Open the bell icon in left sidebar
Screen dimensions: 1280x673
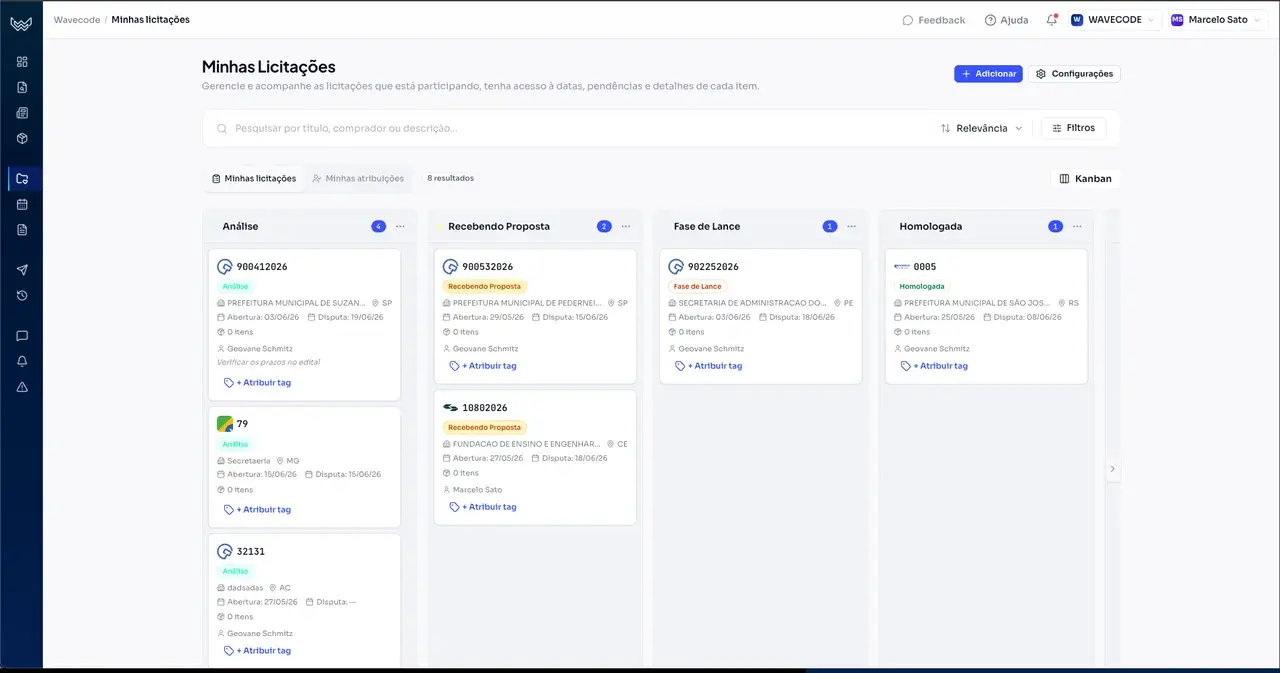(22, 361)
